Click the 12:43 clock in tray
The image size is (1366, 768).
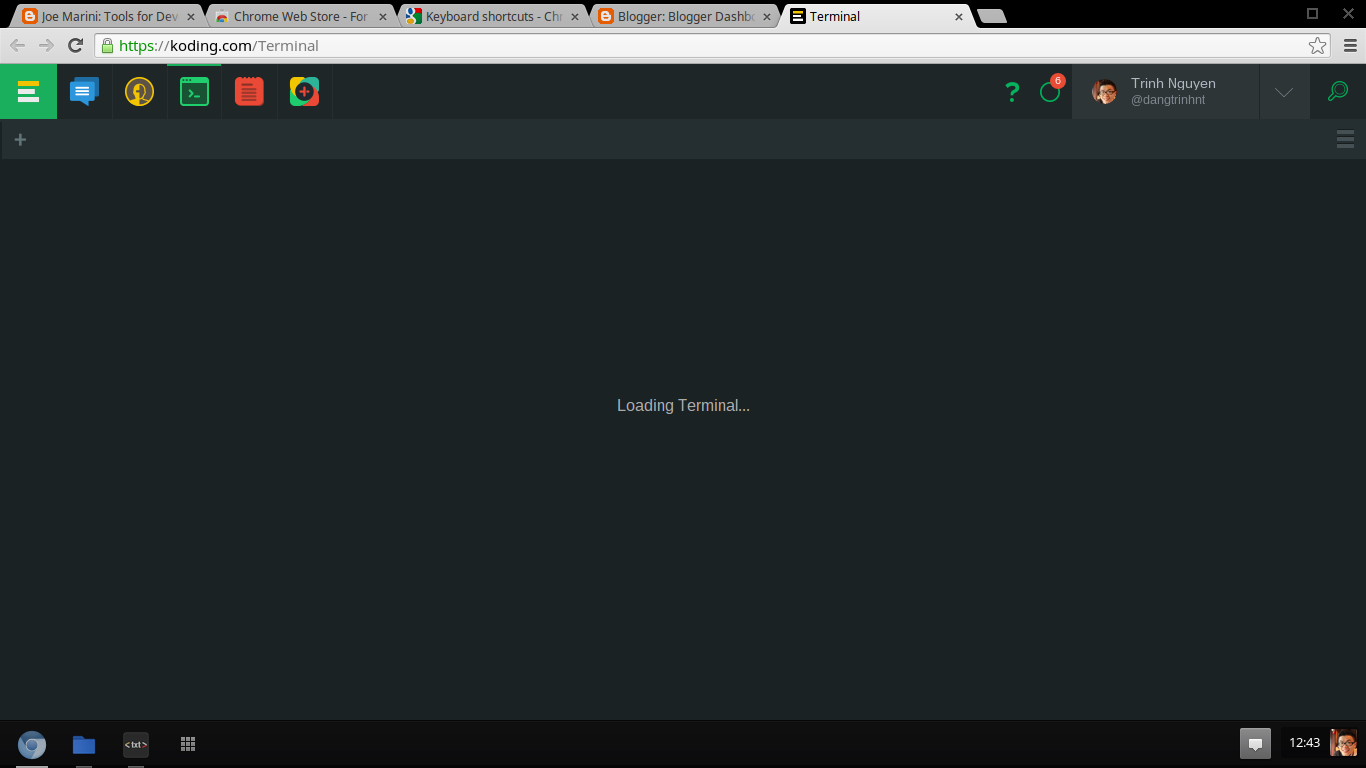[x=1304, y=743]
